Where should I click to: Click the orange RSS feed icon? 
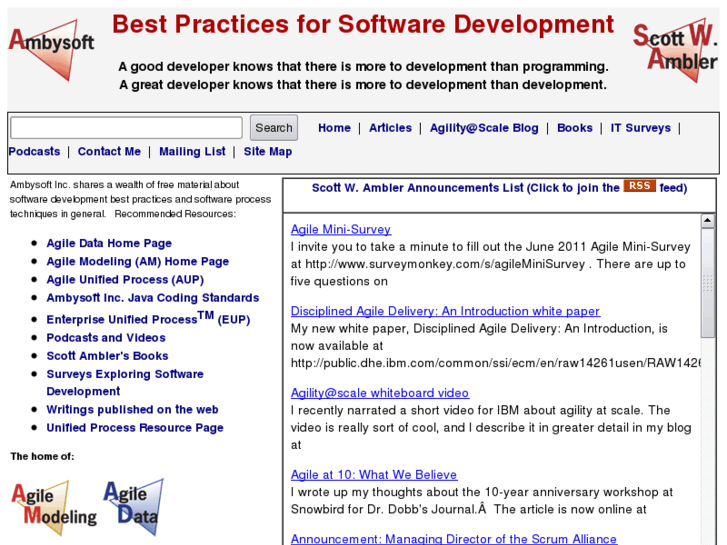pos(639,186)
